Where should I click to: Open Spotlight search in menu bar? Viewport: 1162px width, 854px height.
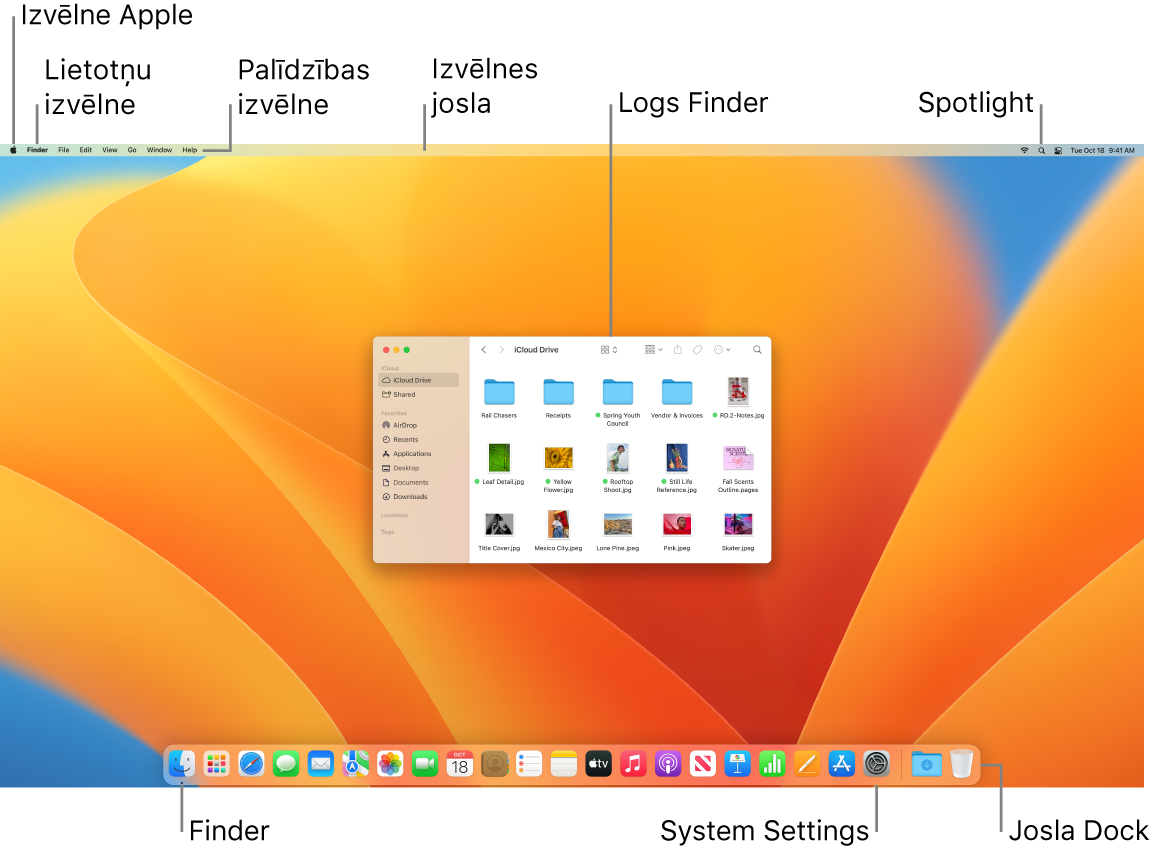tap(1041, 150)
